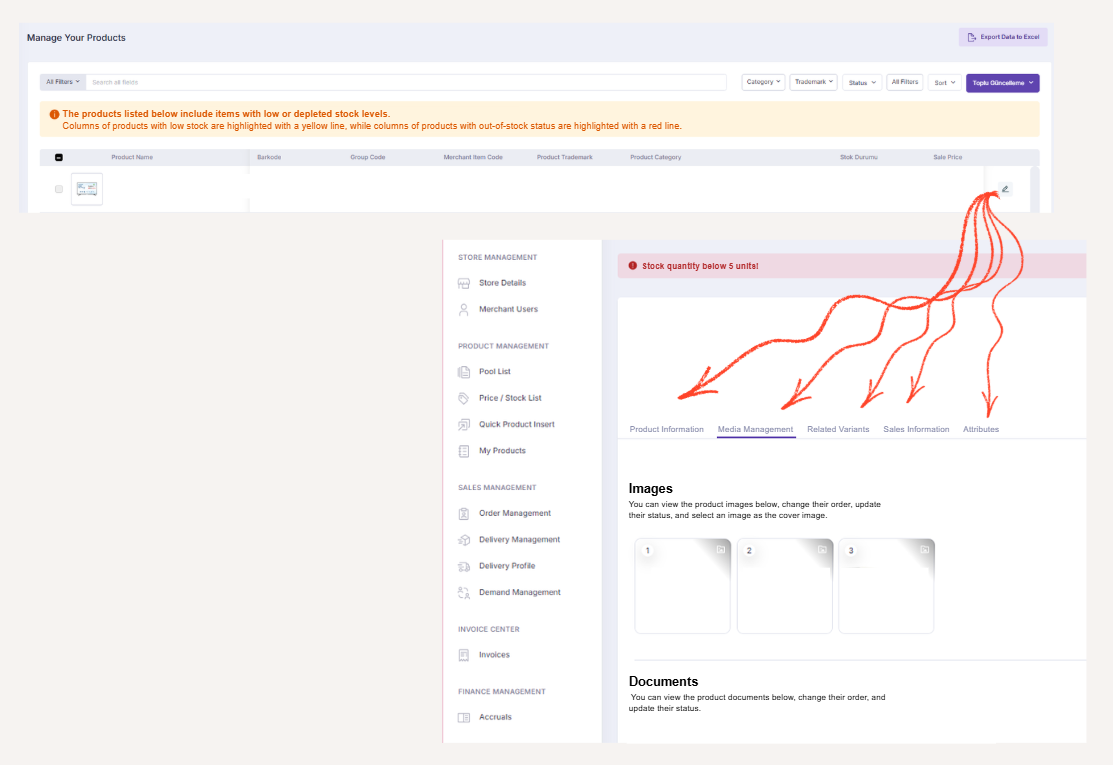Click the Invoices sidebar icon
This screenshot has height=765, width=1113.
point(464,655)
